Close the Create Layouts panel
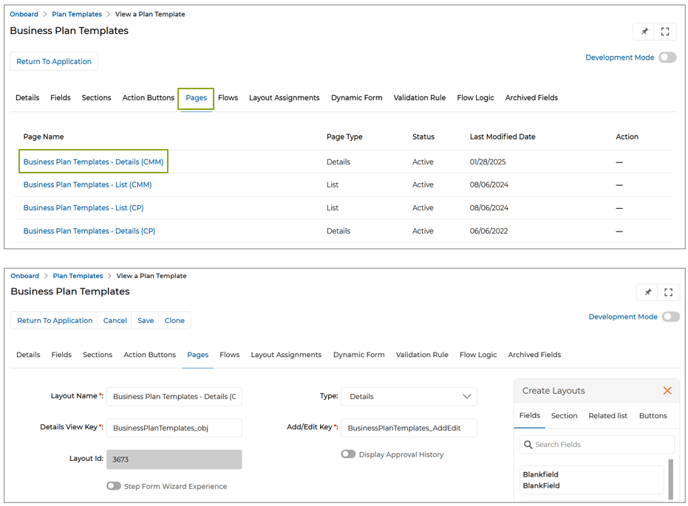 pyautogui.click(x=667, y=391)
